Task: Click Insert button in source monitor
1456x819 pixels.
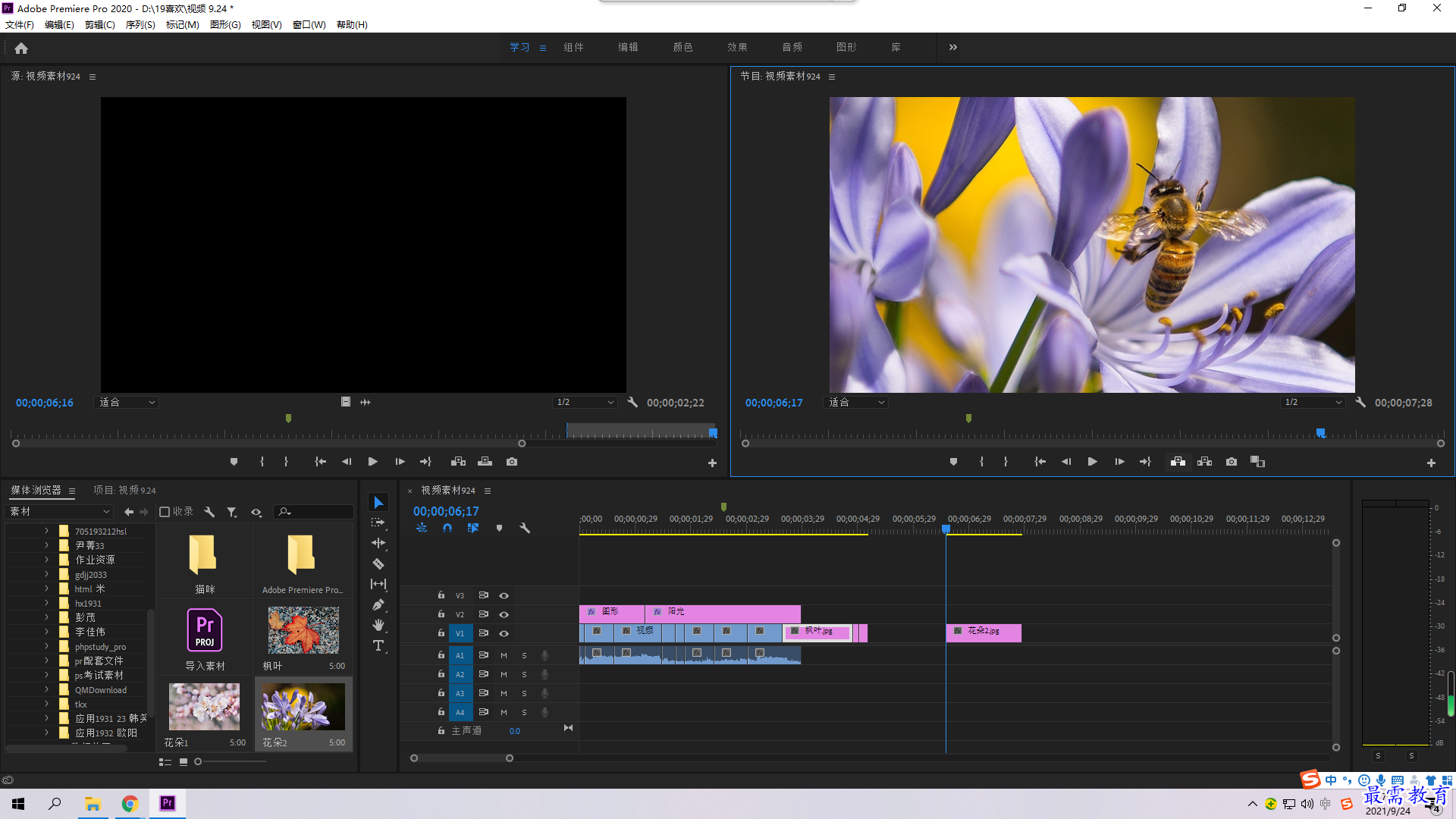Action: [x=458, y=462]
